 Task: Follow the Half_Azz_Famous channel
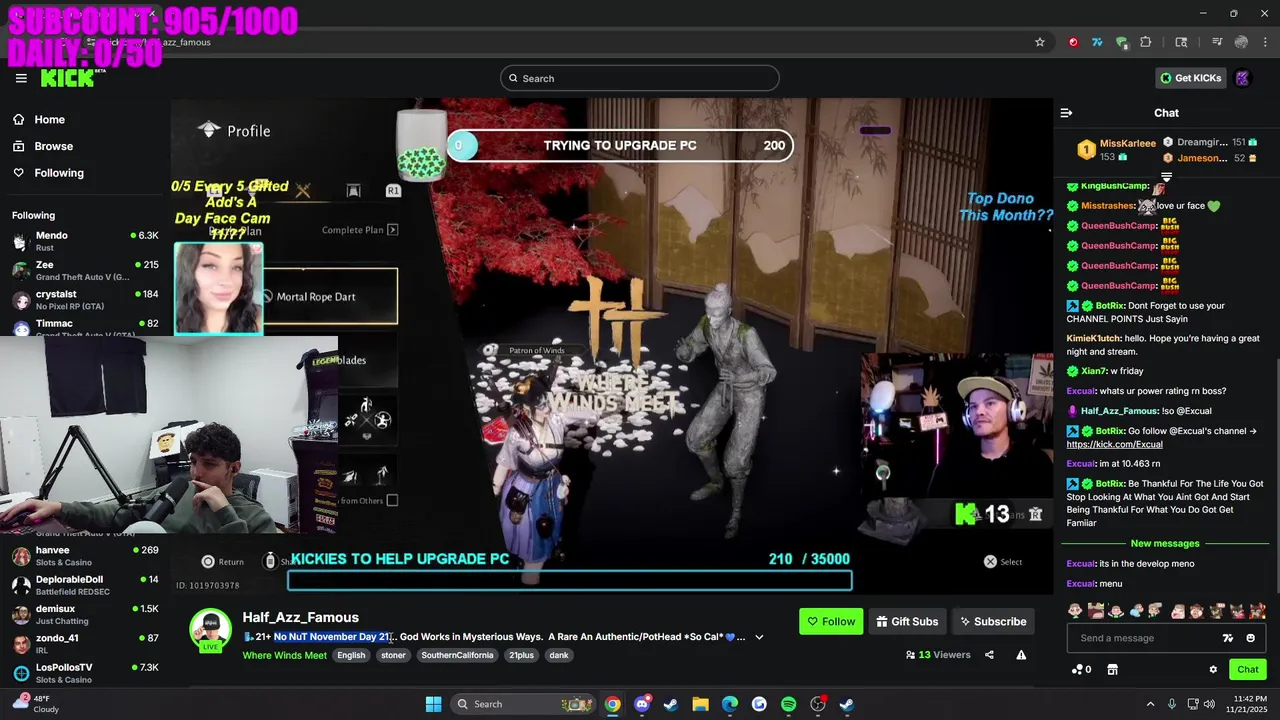831,621
